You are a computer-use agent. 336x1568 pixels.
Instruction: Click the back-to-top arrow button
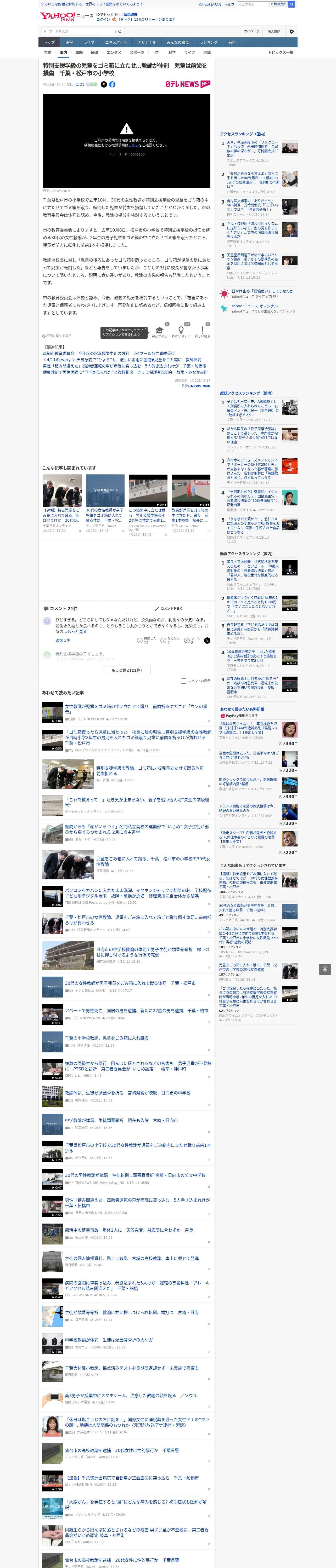coord(324,969)
